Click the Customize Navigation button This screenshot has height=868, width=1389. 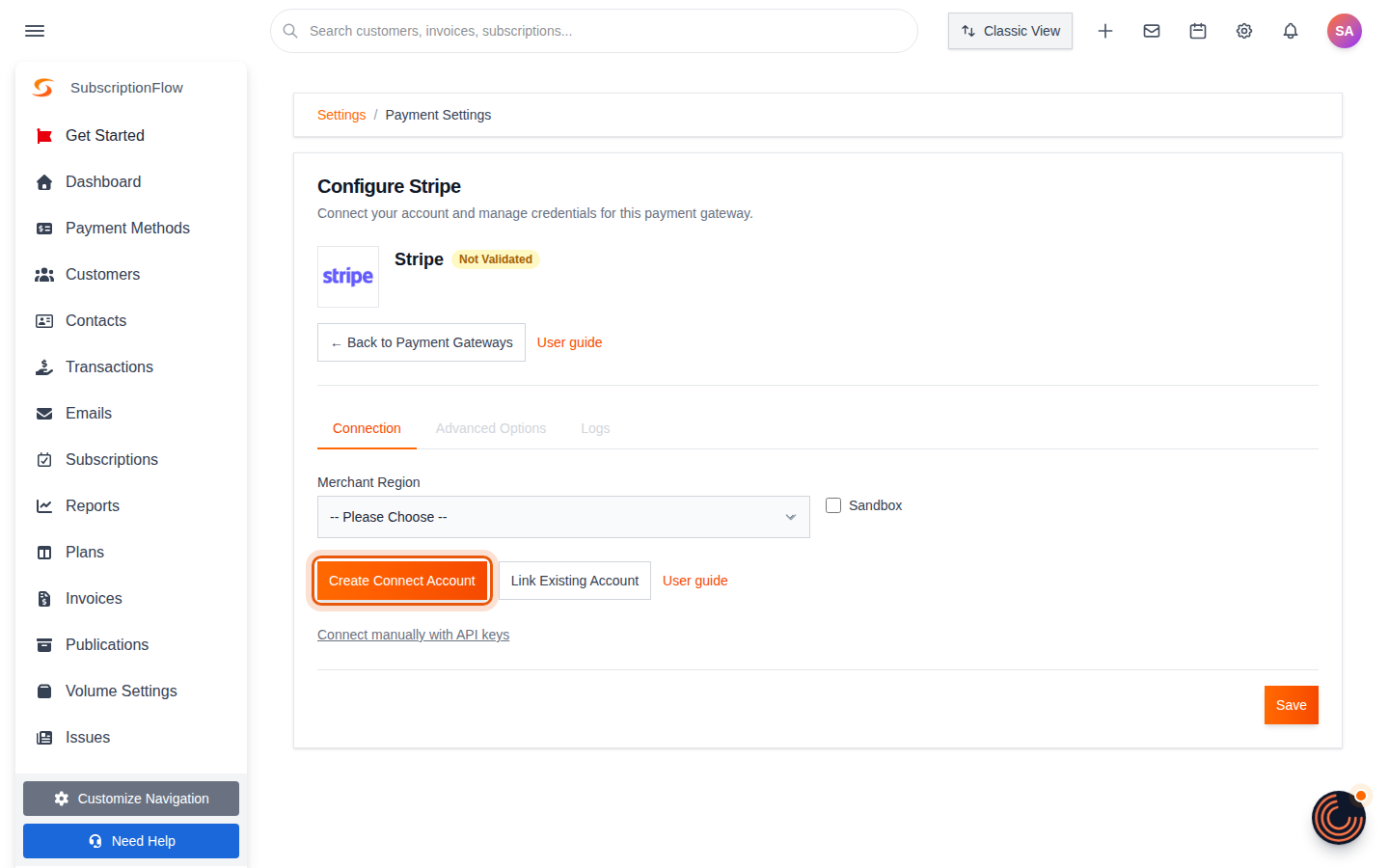click(x=131, y=799)
